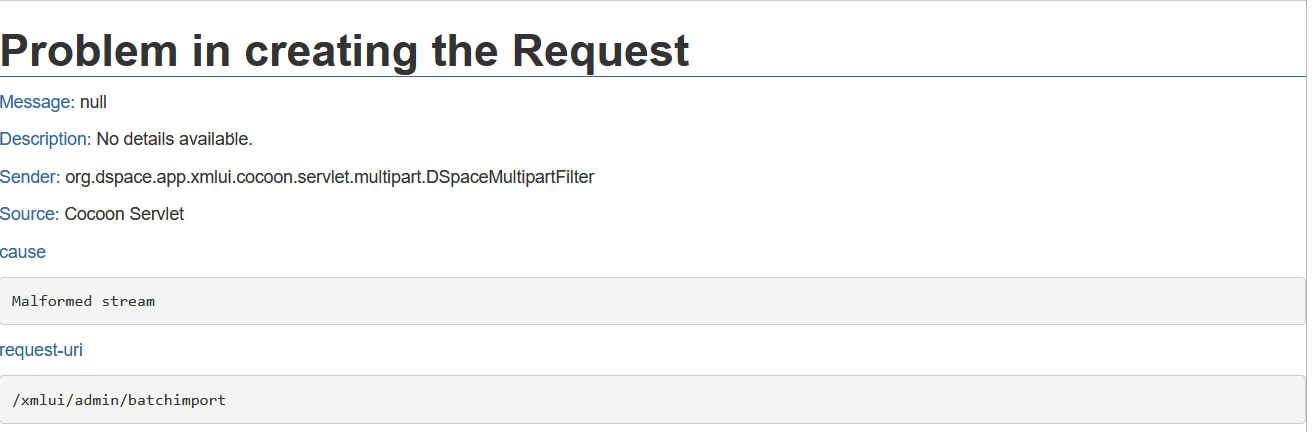Click the blue "request-uri" label
Screen dimensions: 1316x432
(x=41, y=350)
